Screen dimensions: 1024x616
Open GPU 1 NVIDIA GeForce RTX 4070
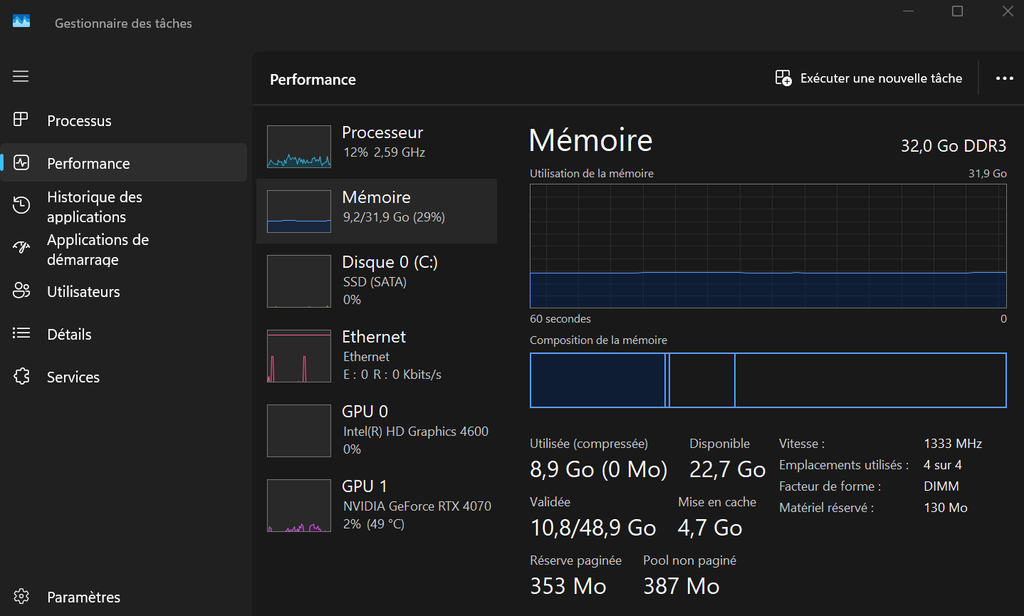(377, 505)
